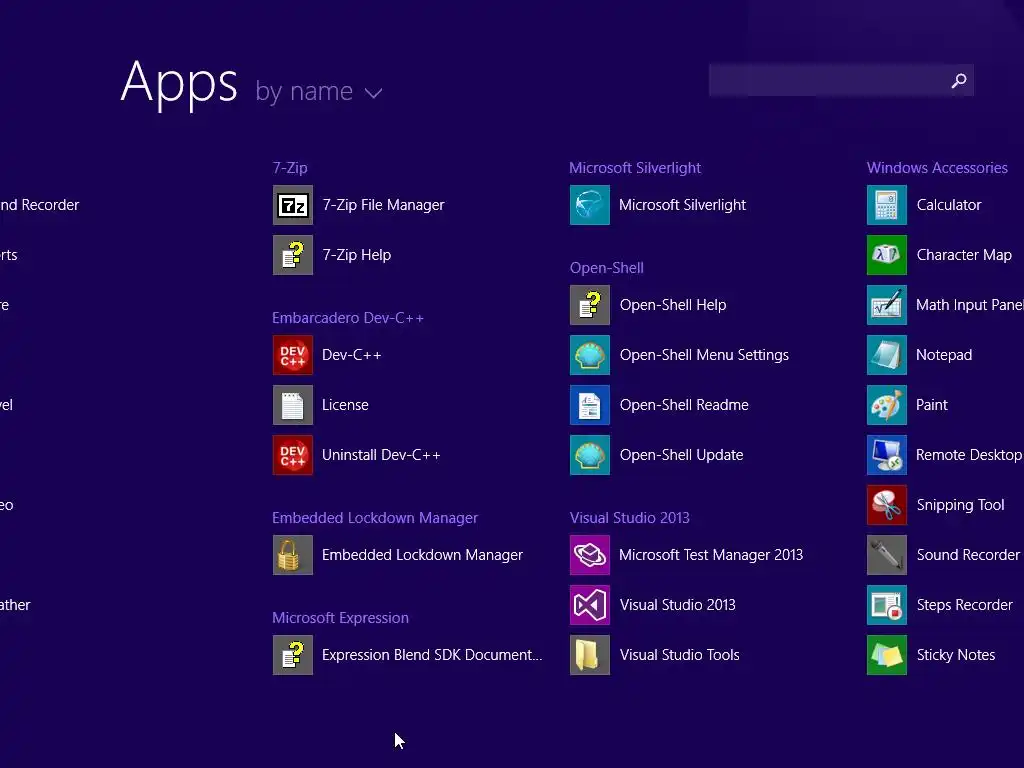
Task: Click the 'Expression Blend SDK Document...' label
Action: coord(432,655)
